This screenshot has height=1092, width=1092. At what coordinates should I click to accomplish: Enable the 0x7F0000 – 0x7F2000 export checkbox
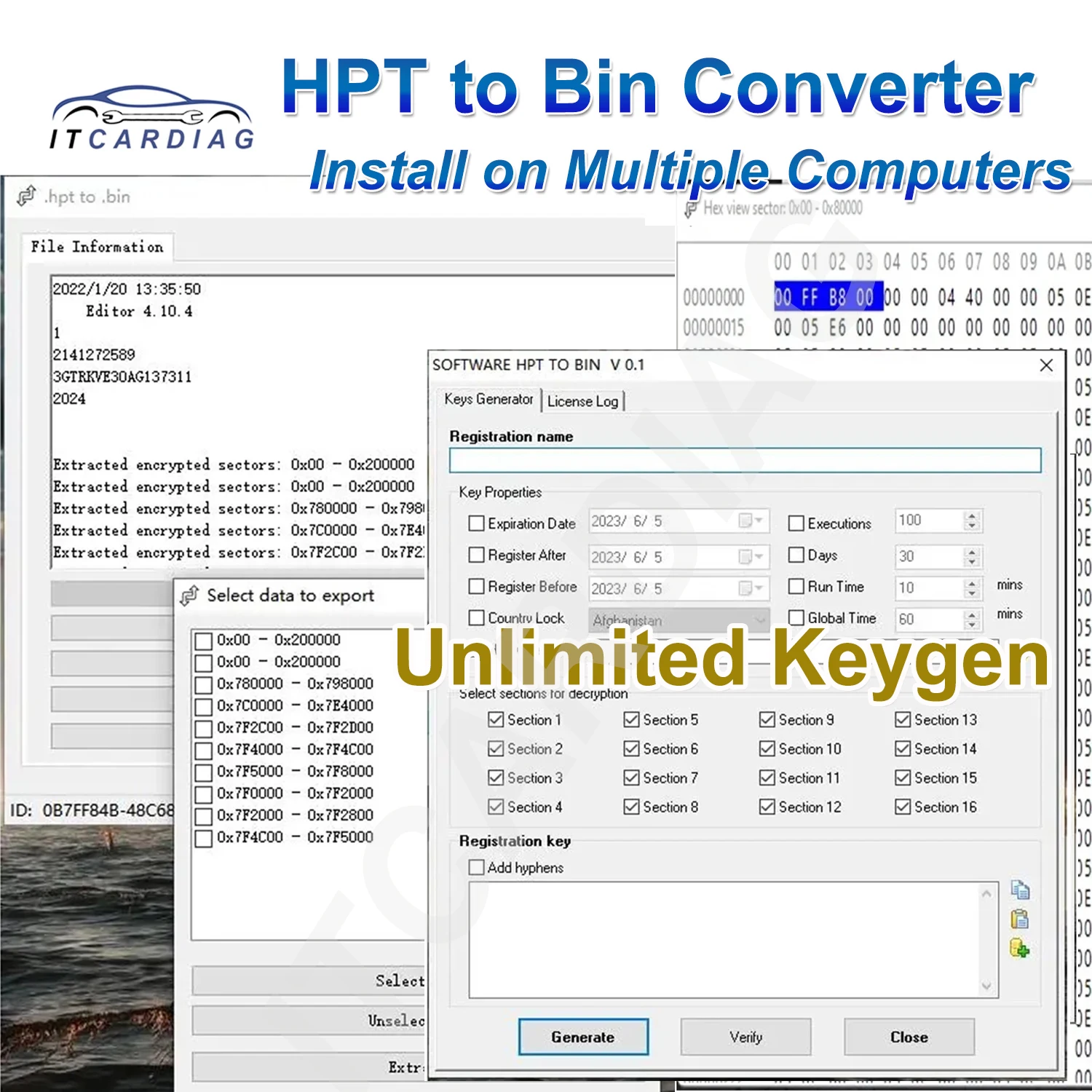point(204,794)
